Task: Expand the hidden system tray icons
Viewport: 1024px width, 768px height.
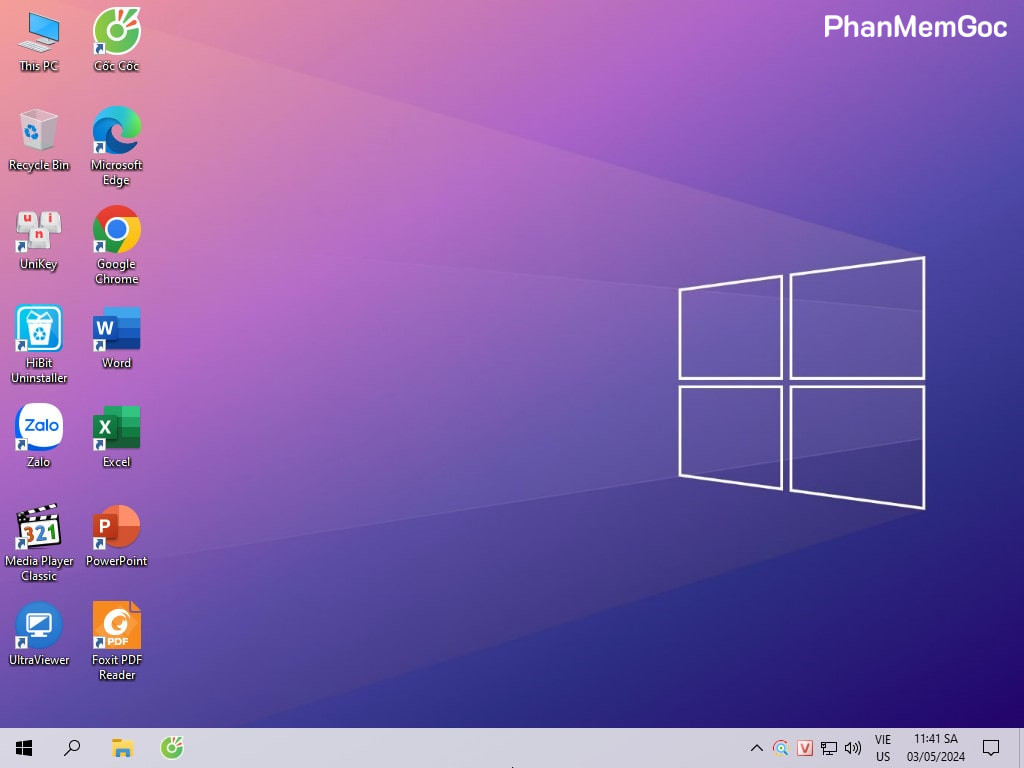Action: tap(756, 748)
